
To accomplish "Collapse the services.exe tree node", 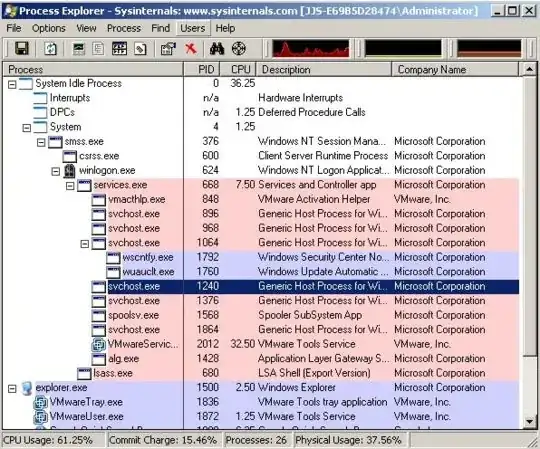I will [x=70, y=186].
